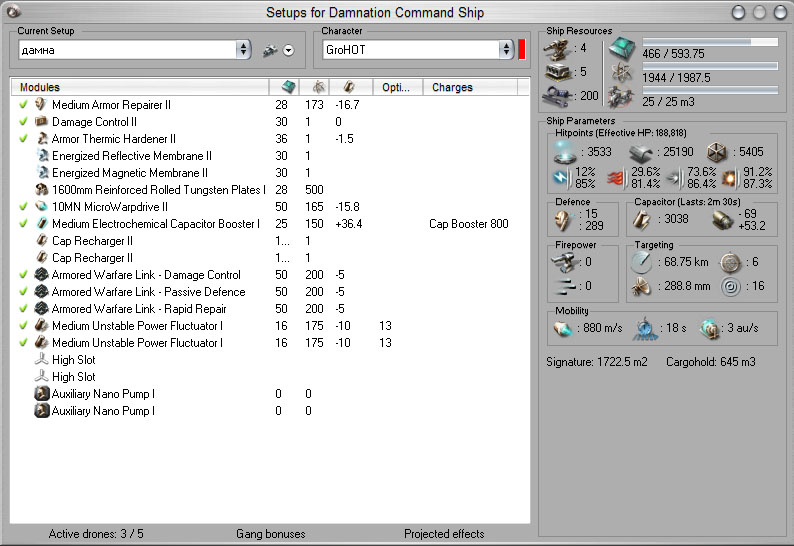794x546 pixels.
Task: Click the capacitor column header icon
Action: point(349,87)
